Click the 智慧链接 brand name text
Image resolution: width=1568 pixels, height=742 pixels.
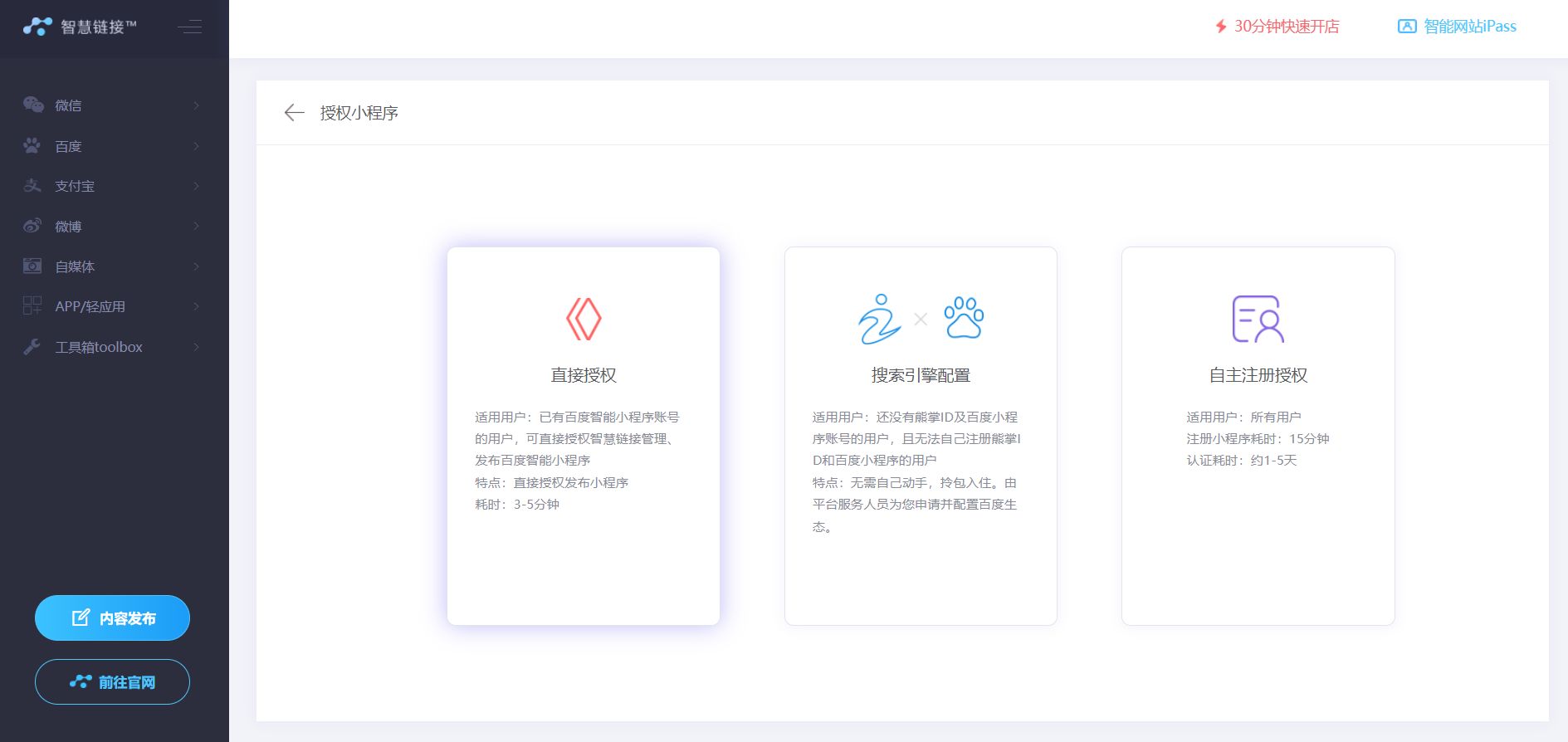pyautogui.click(x=98, y=27)
